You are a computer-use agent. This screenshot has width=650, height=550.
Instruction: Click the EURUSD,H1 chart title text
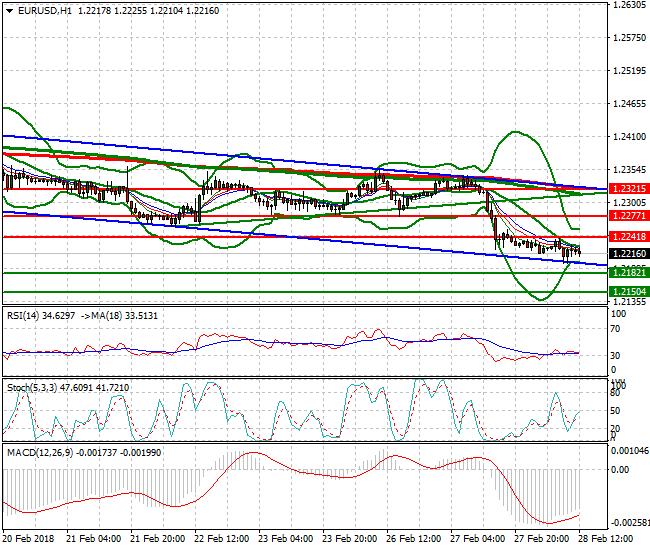(x=45, y=11)
